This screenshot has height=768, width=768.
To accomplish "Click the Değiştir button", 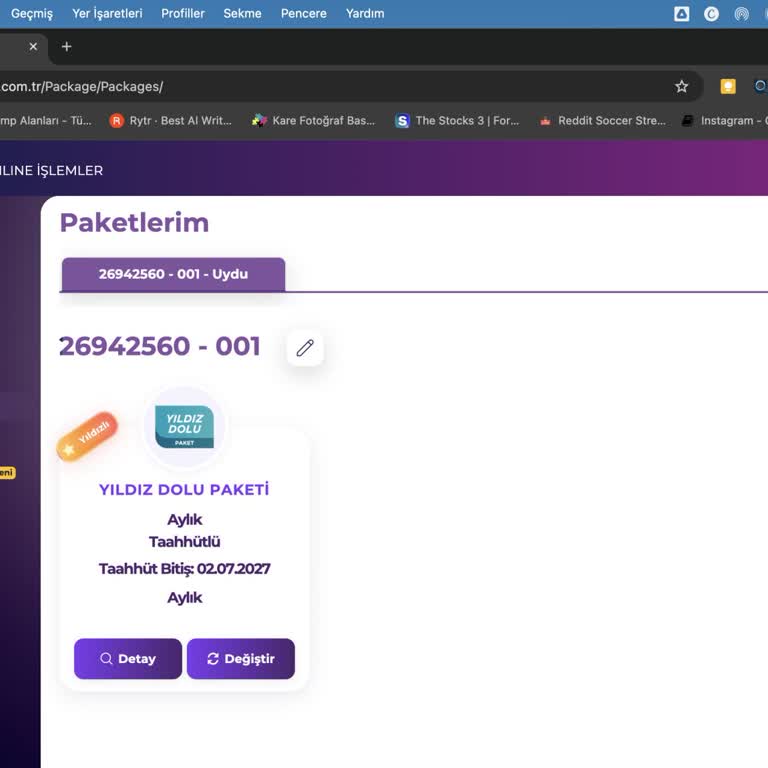I will click(x=240, y=659).
